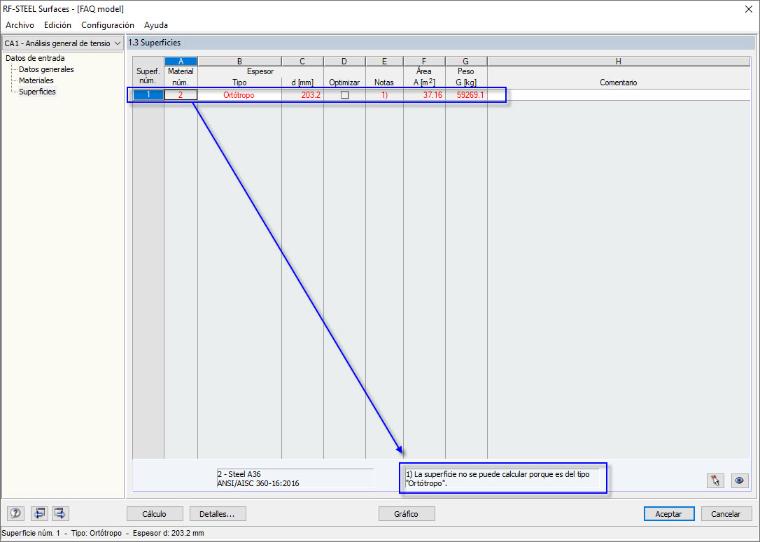Screen dimensions: 760x542
Task: Click the Cancelar button
Action: pyautogui.click(x=726, y=514)
